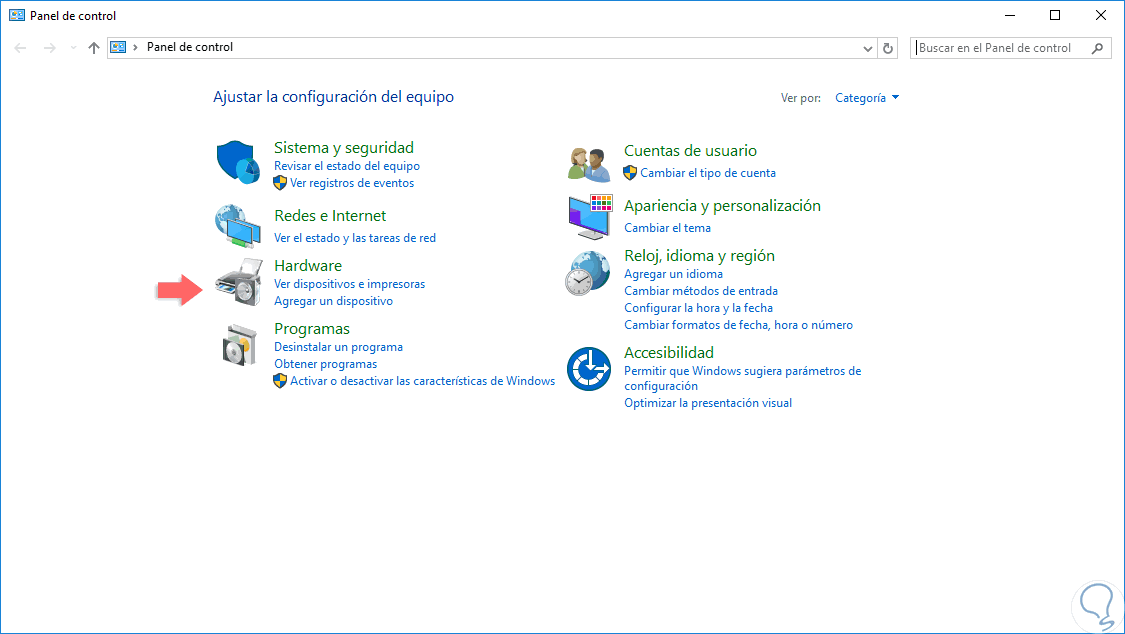Image resolution: width=1125 pixels, height=634 pixels.
Task: Open the Redes e Internet globe icon
Action: tap(238, 227)
